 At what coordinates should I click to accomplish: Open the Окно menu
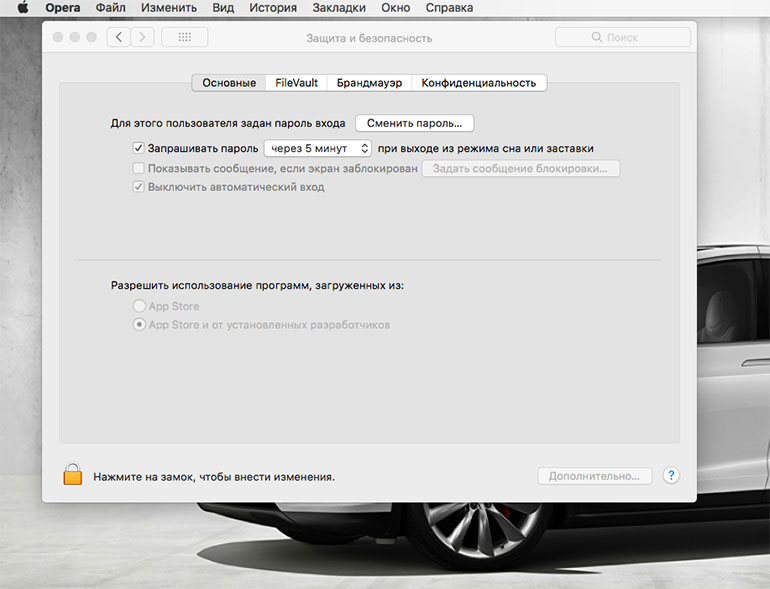(x=395, y=8)
